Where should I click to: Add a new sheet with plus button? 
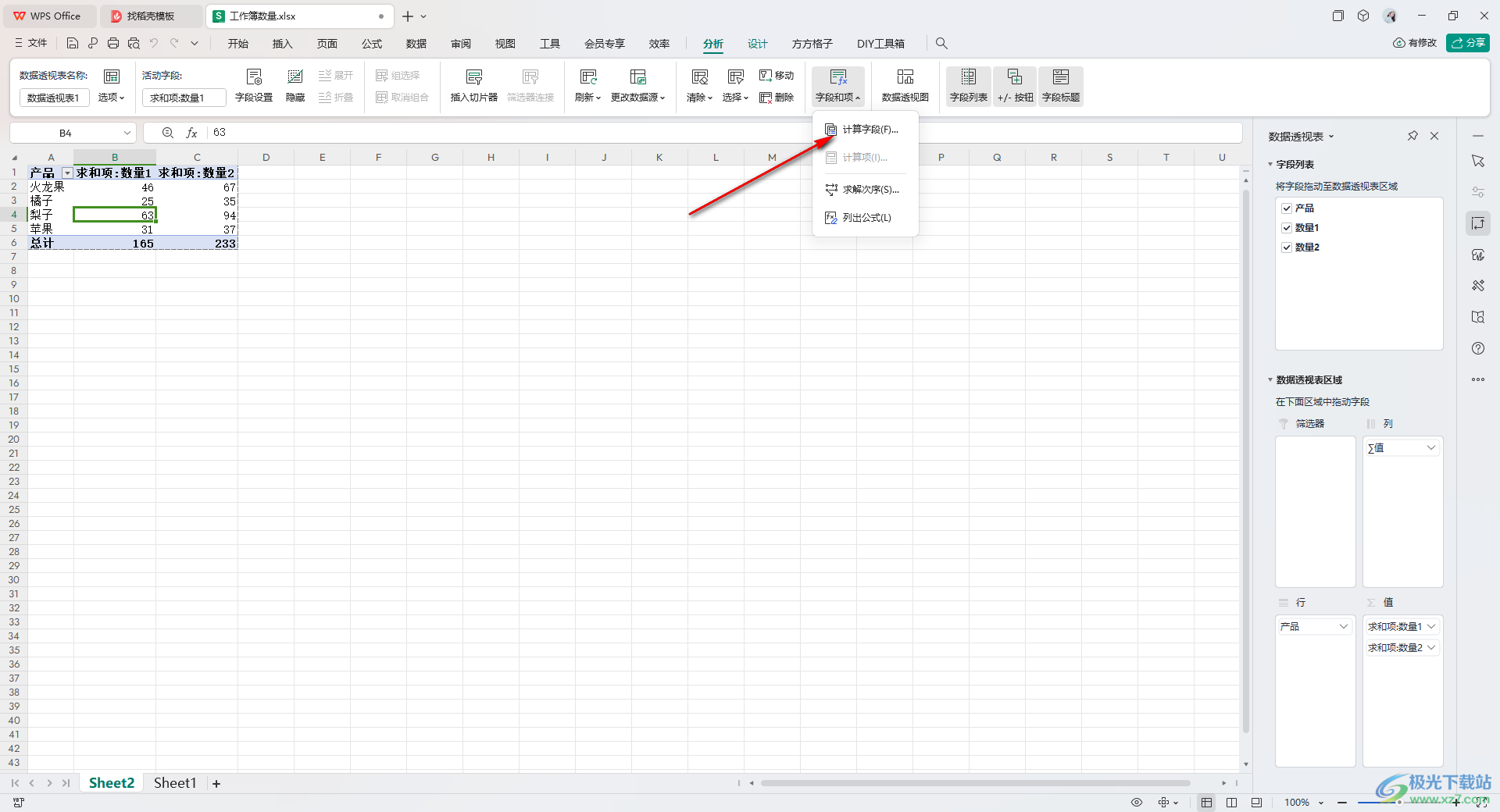pyautogui.click(x=216, y=783)
